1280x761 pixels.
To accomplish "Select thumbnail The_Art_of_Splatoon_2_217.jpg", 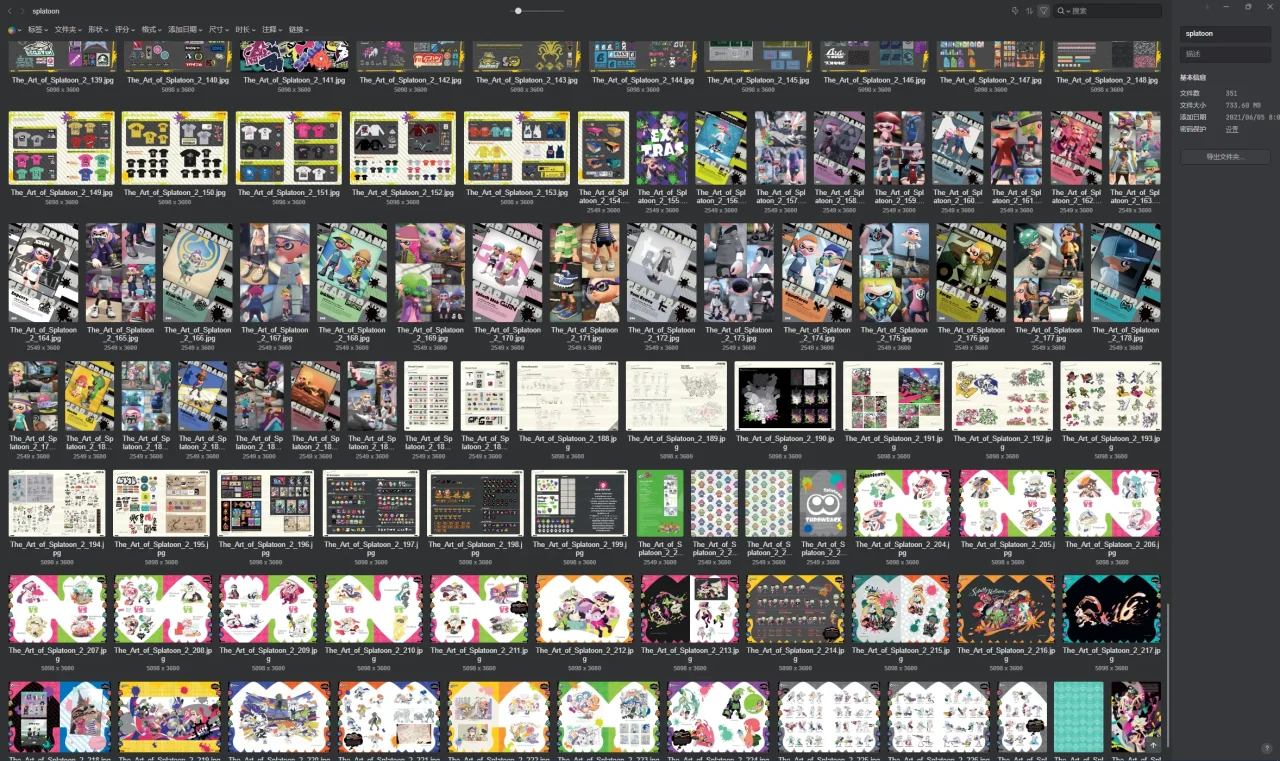I will 1111,609.
